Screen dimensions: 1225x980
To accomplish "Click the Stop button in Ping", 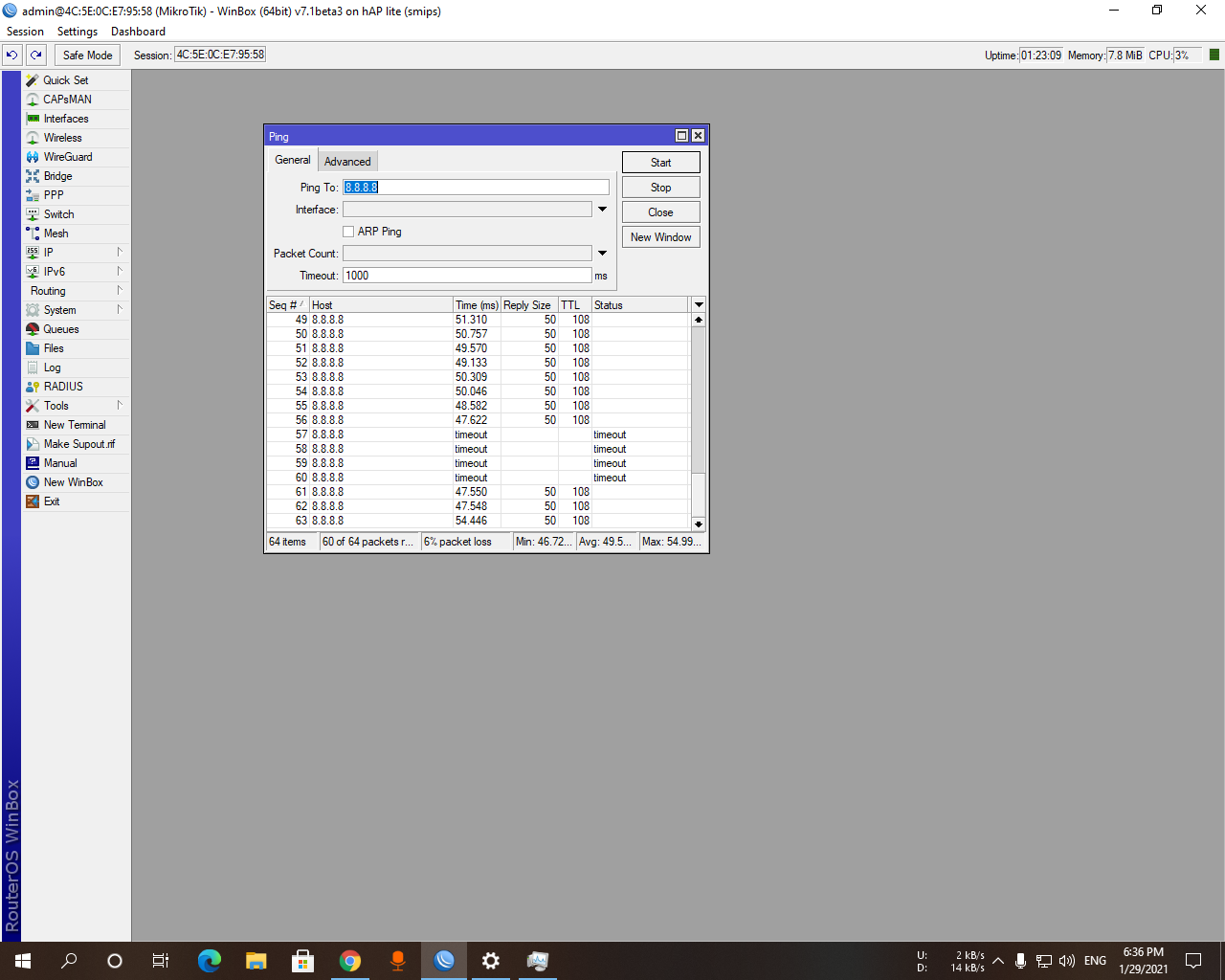I will [660, 187].
